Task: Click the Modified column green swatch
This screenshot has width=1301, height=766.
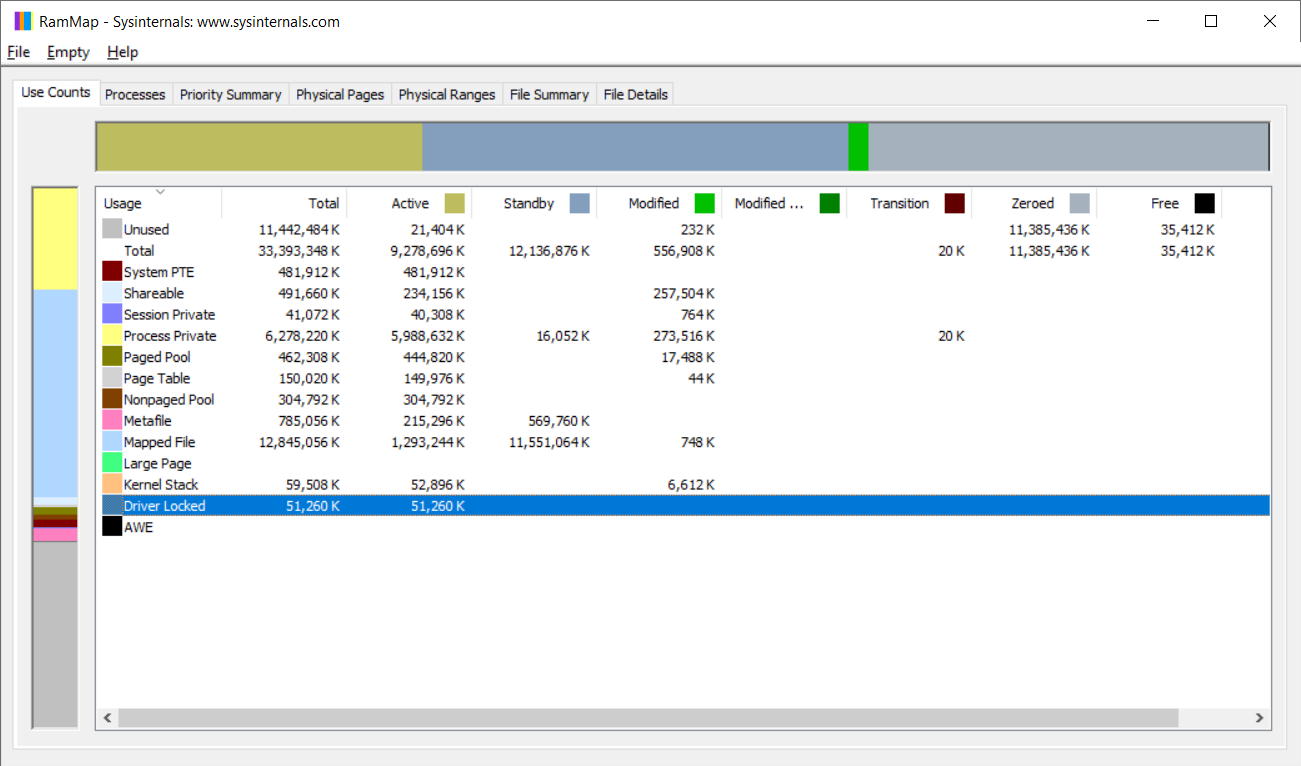Action: [705, 203]
